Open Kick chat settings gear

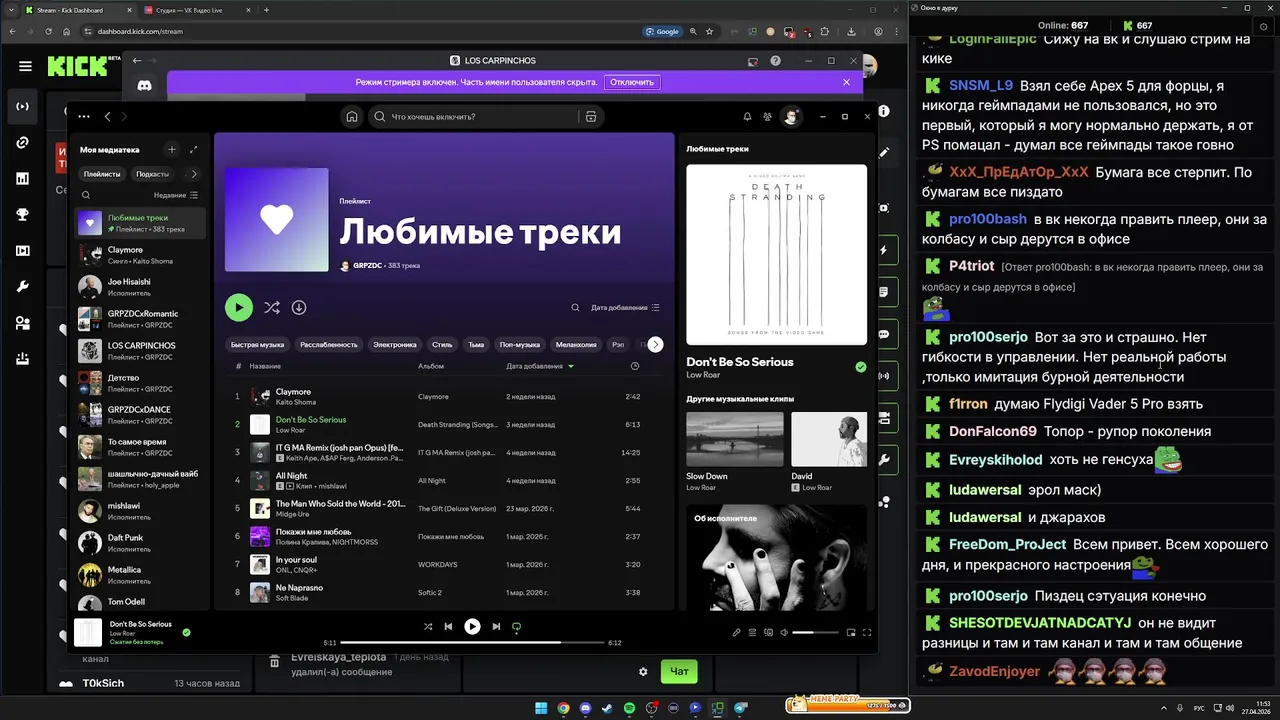click(x=643, y=672)
